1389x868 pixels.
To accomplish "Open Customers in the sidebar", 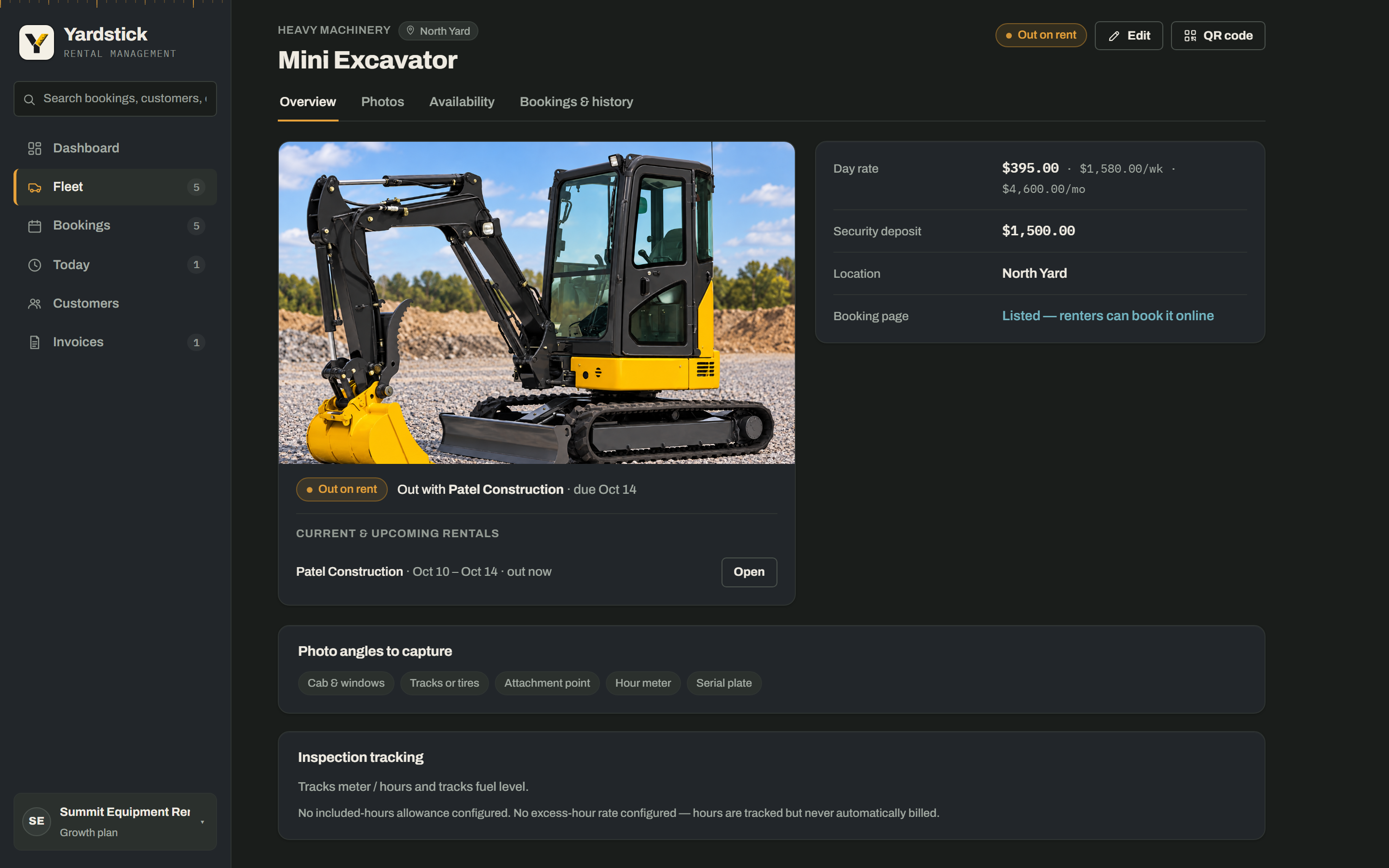I will 115,304.
